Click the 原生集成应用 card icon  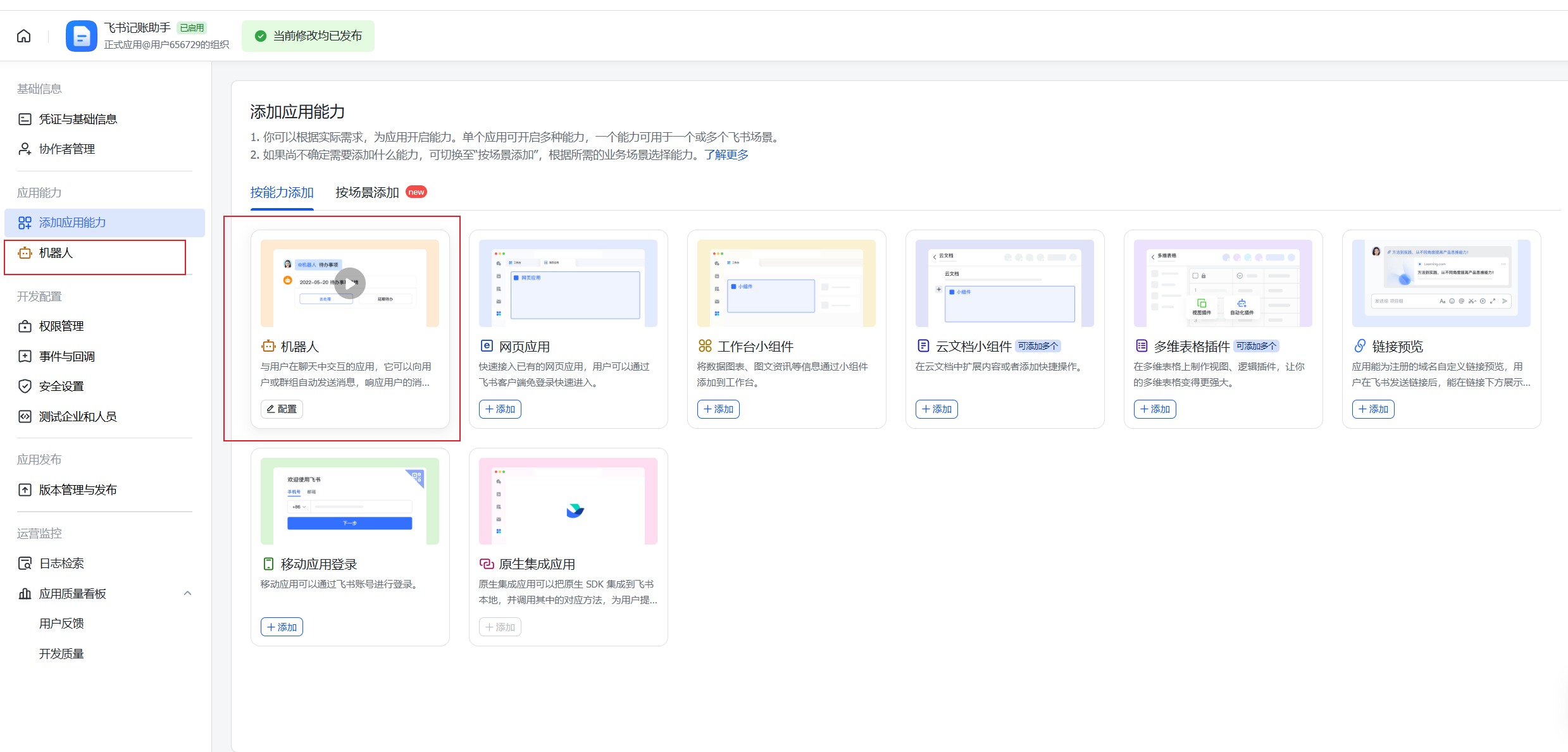[487, 564]
